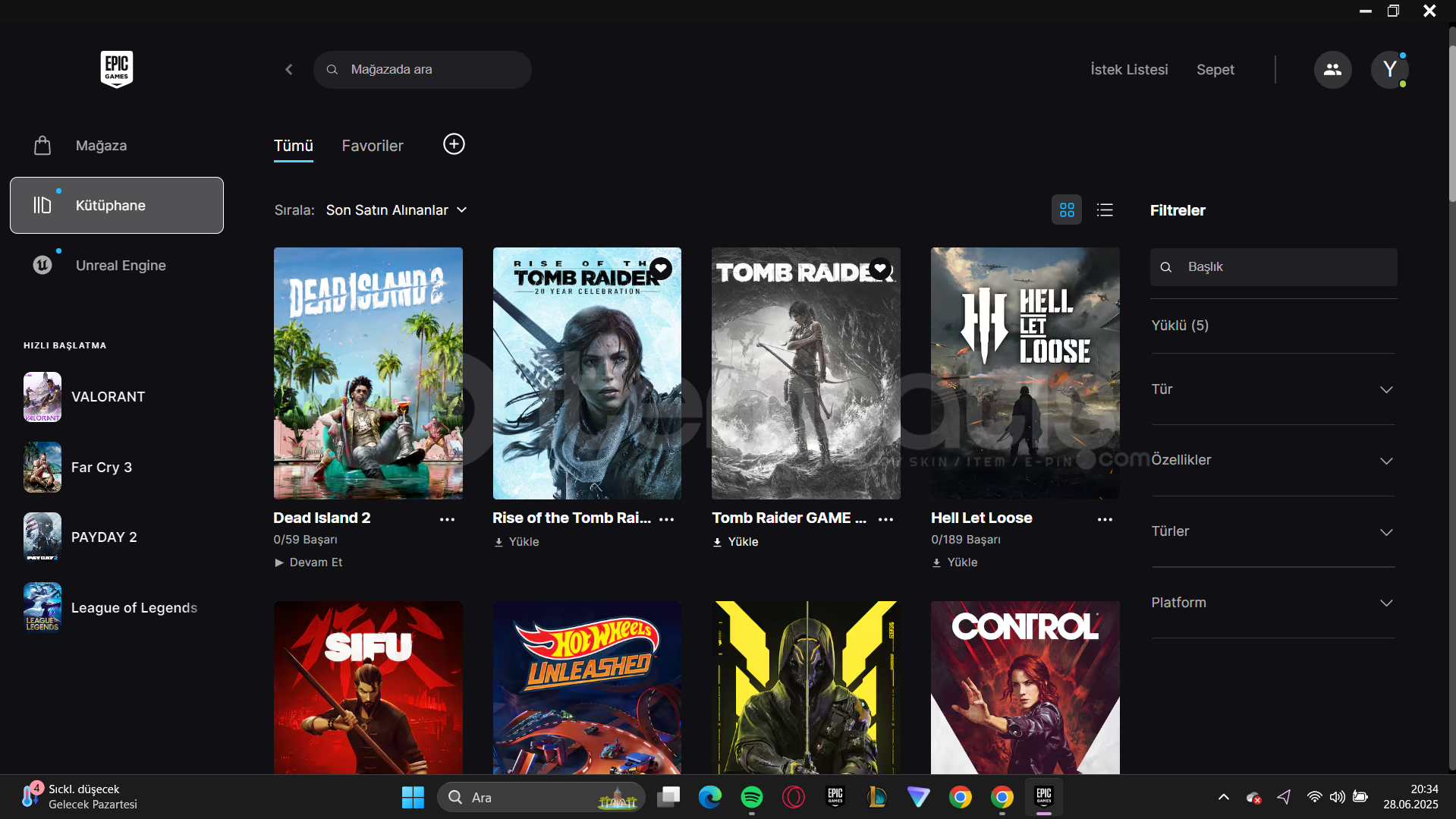Click Yükle under Rise of the Tomb Raider
Screen dimensions: 1456x819
tap(516, 542)
